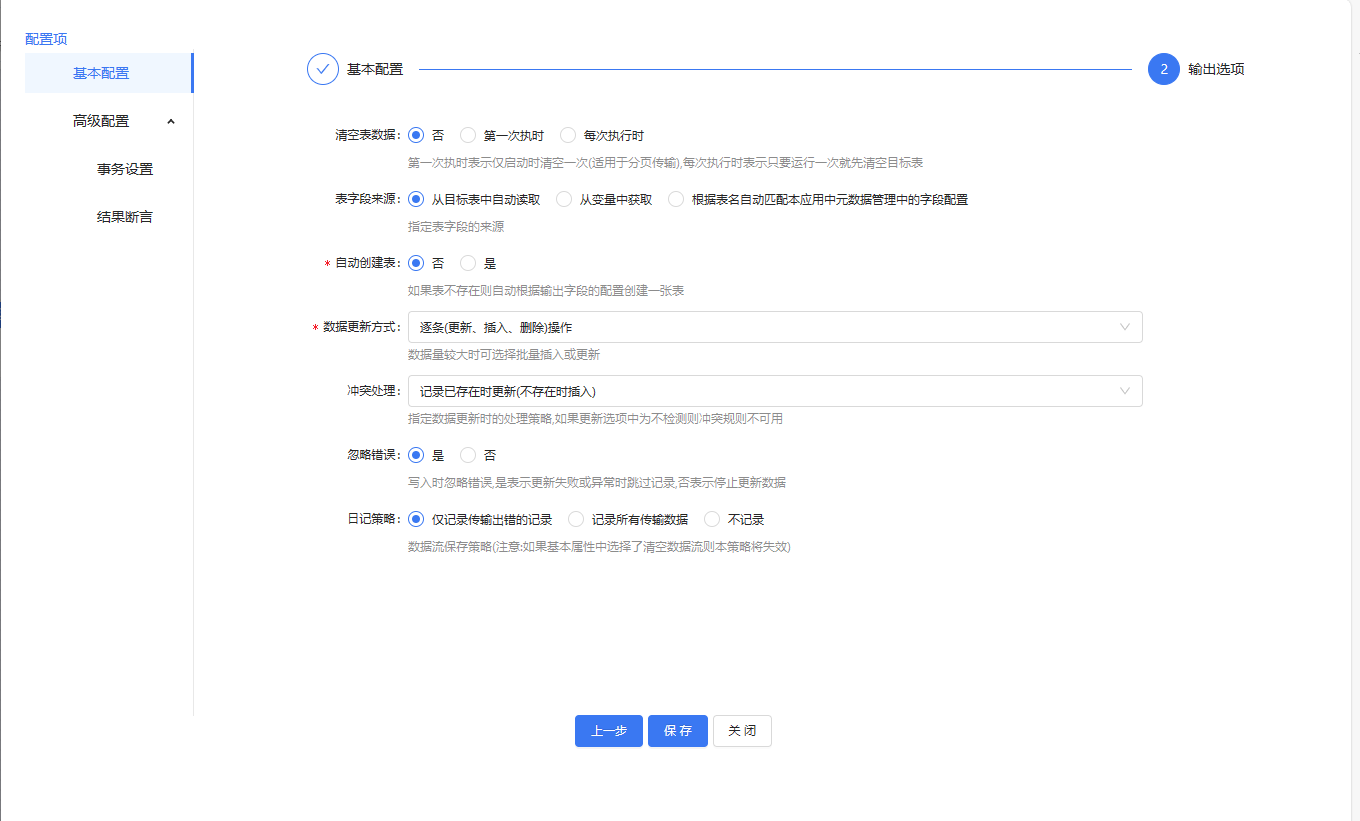Viewport: 1360px width, 821px height.
Task: Select 基本配置 in the left sidebar
Action: pyautogui.click(x=101, y=73)
